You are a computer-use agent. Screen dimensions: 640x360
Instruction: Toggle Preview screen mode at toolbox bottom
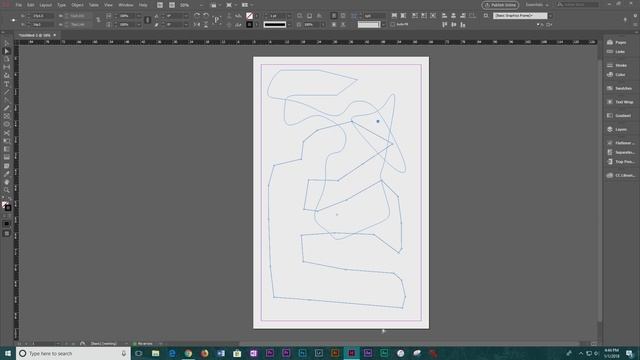[7, 233]
